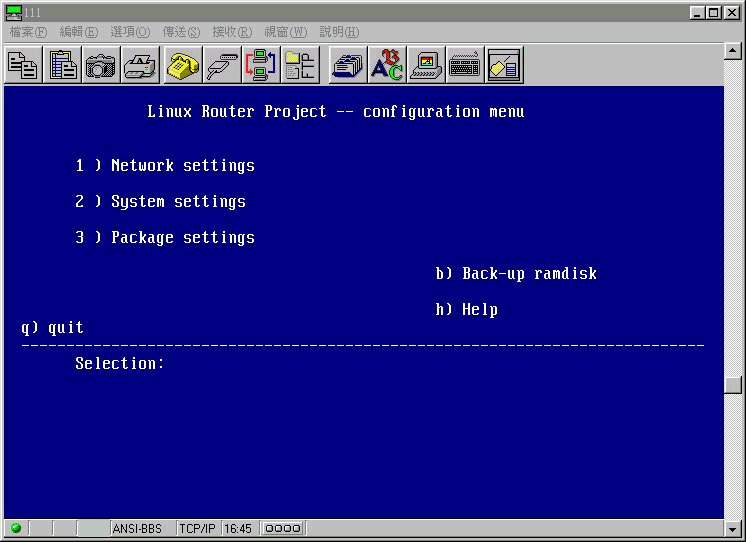Screen dimensions: 746x542
Task: Click the printer toolbar icon
Action: 140,65
